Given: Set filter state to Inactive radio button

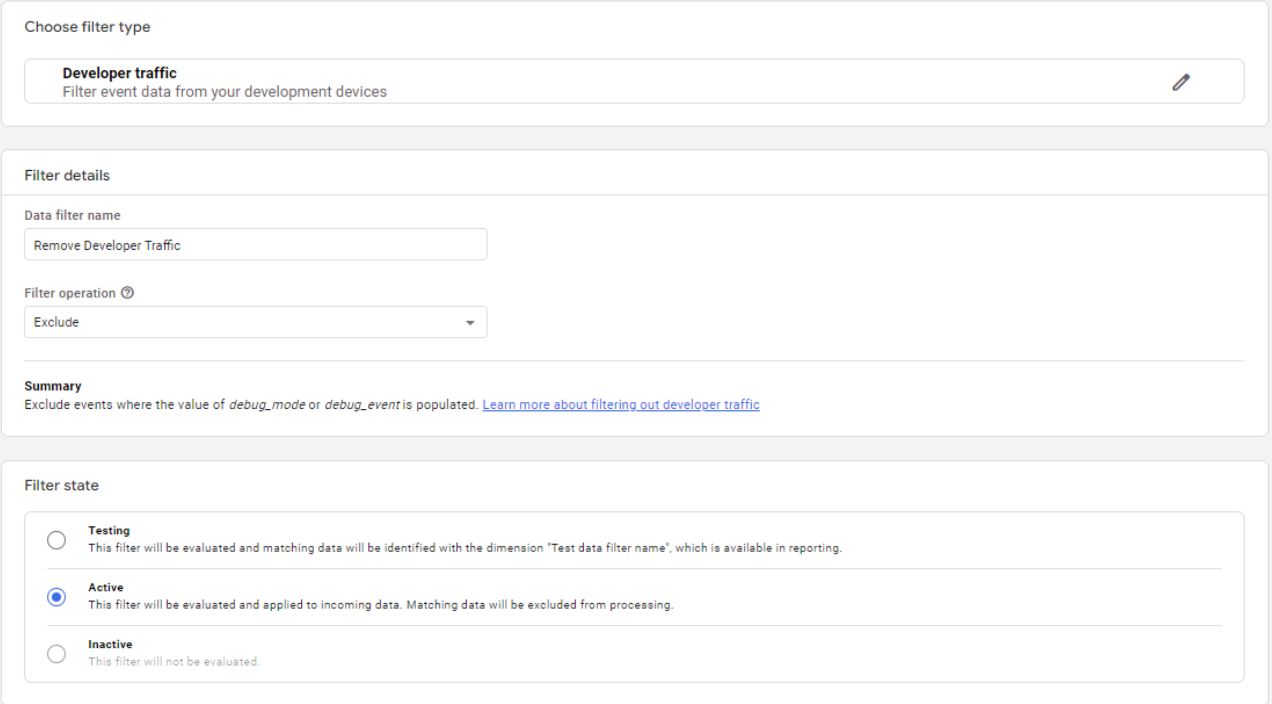Looking at the screenshot, I should 57,654.
